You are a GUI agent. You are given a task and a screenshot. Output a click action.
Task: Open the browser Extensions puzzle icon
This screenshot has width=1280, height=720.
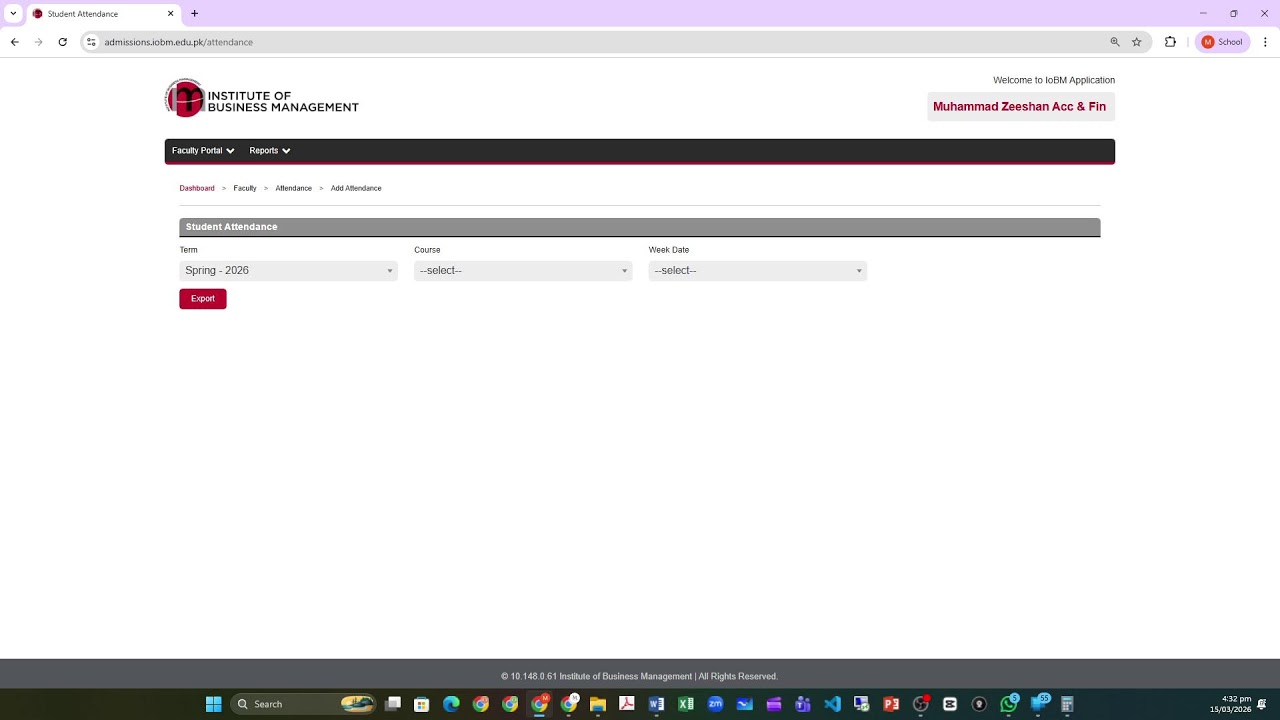[1170, 42]
